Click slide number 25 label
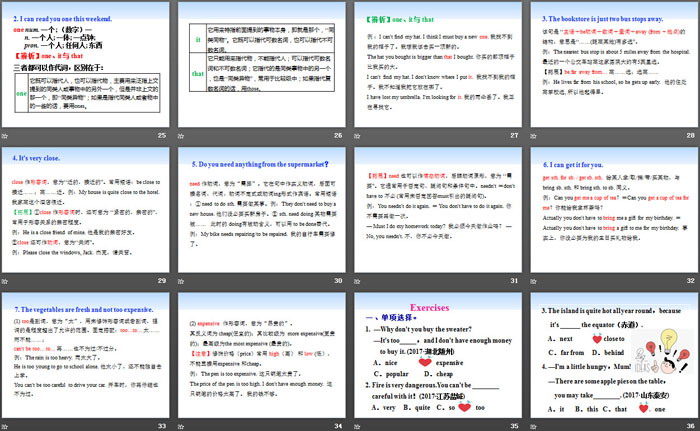Image resolution: width=700 pixels, height=431 pixels. (162, 135)
